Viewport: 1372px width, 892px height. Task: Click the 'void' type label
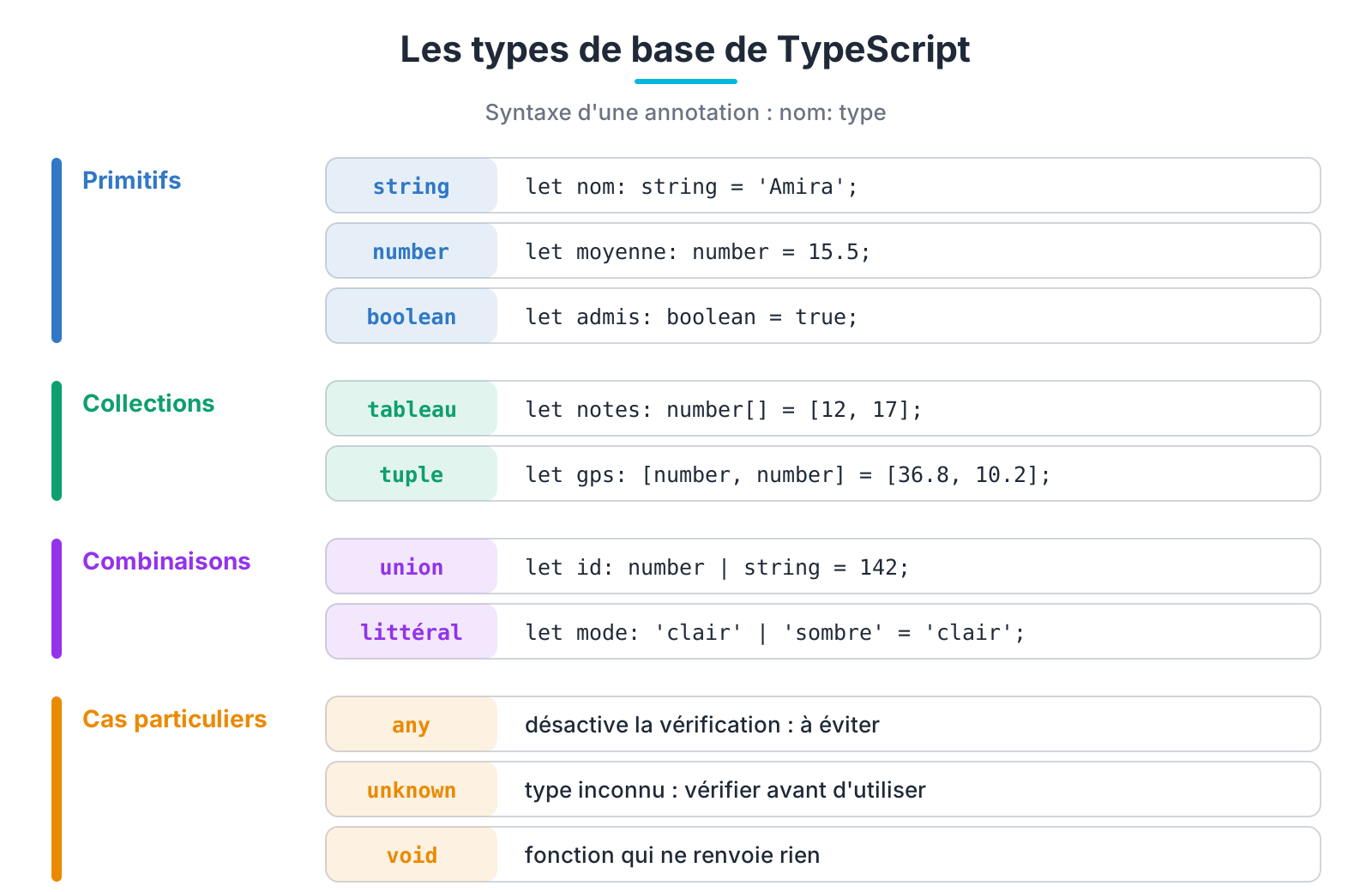click(x=412, y=854)
